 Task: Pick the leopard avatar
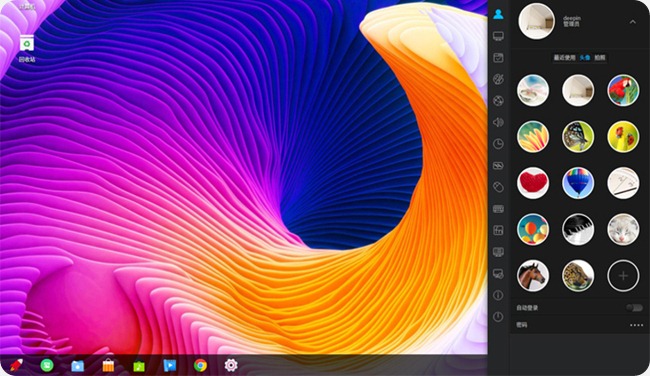(578, 276)
